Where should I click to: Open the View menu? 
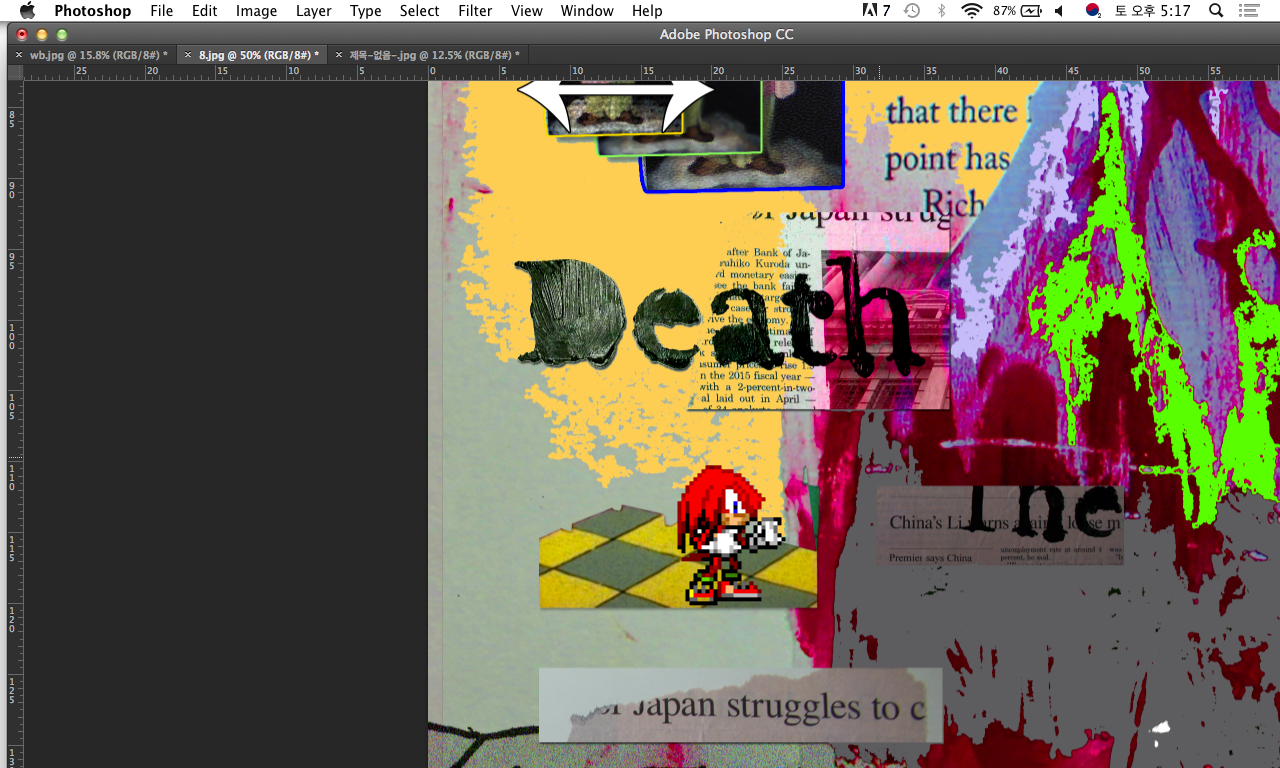point(526,11)
